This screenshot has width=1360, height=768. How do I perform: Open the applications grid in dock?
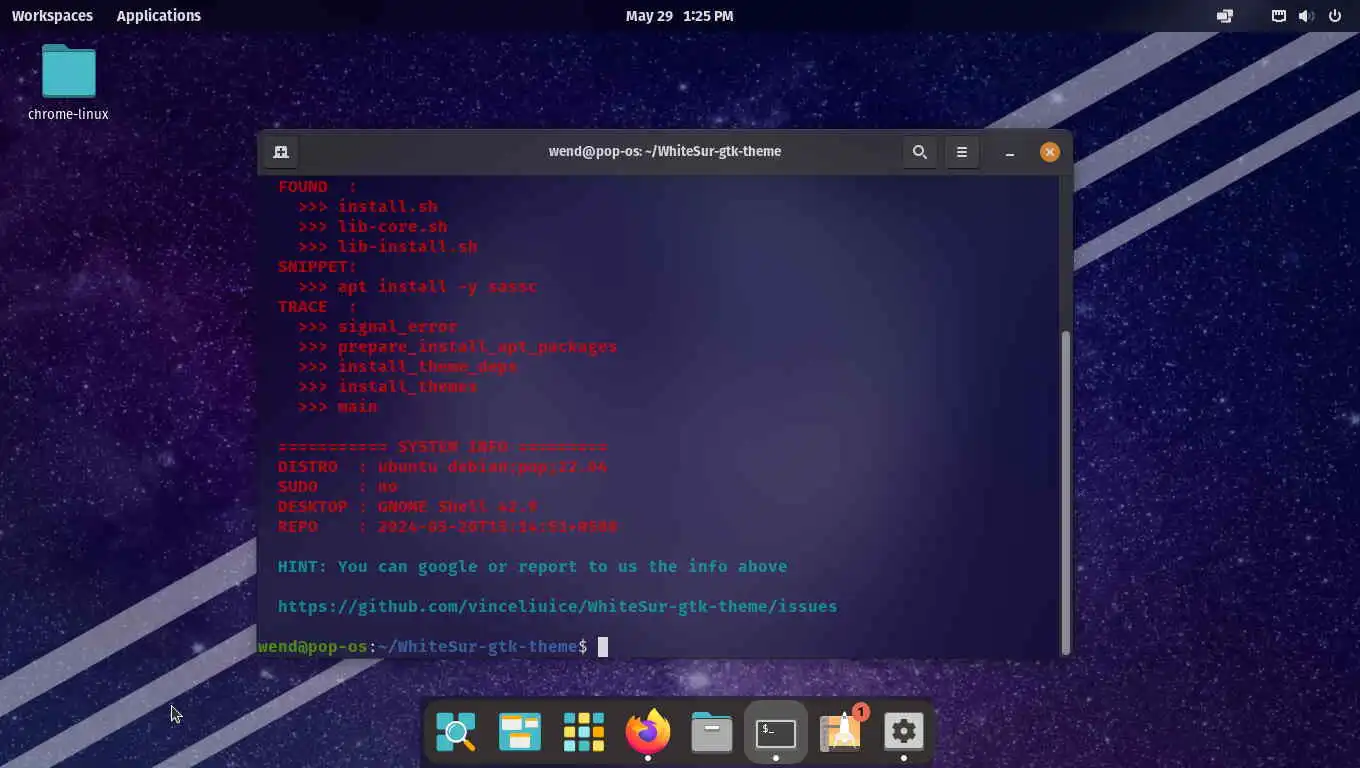point(584,732)
